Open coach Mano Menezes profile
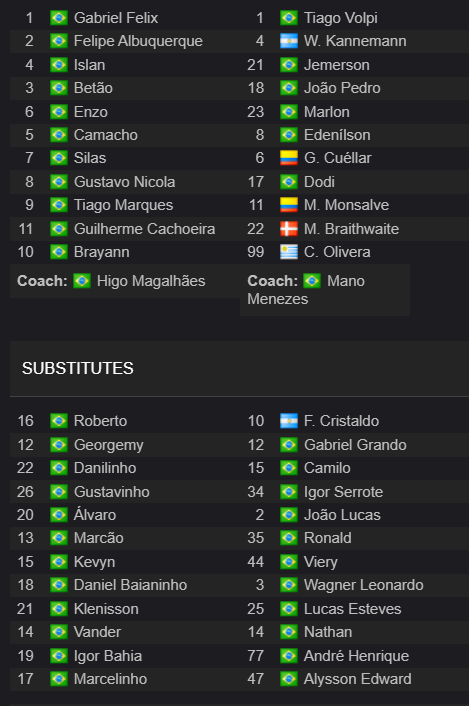The width and height of the screenshot is (469, 706). [x=306, y=290]
